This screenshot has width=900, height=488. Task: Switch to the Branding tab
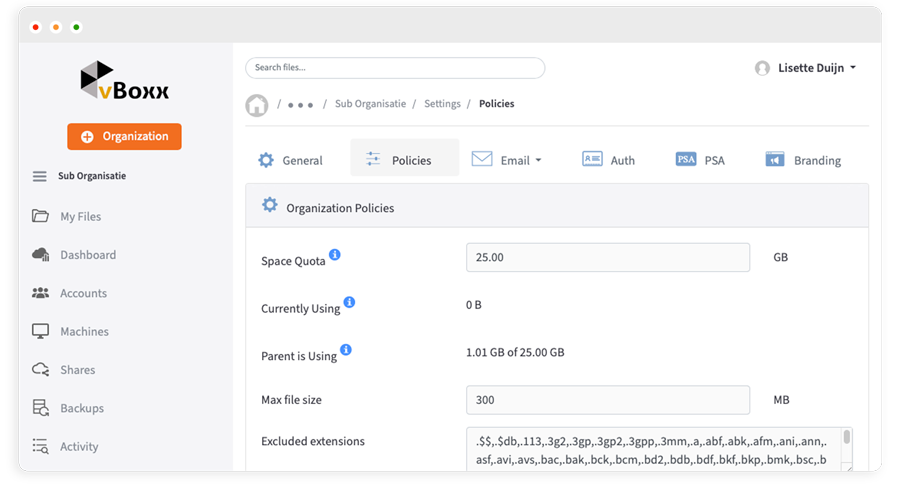(x=803, y=160)
